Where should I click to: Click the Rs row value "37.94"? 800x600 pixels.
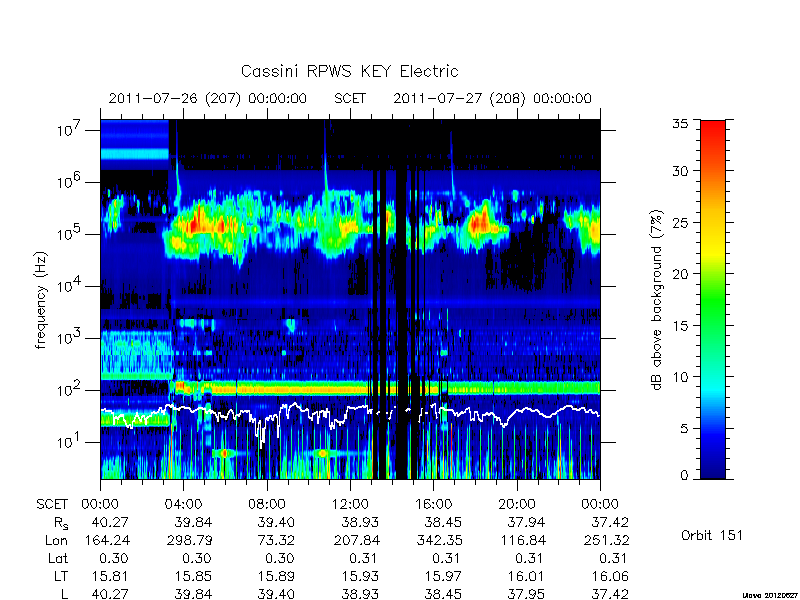click(526, 522)
